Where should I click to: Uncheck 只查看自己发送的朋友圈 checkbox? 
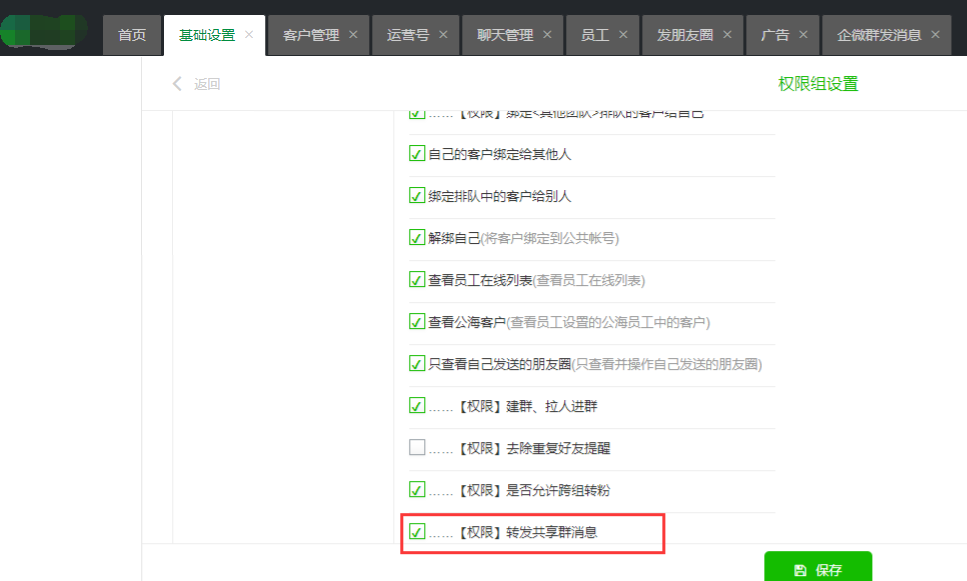point(417,364)
